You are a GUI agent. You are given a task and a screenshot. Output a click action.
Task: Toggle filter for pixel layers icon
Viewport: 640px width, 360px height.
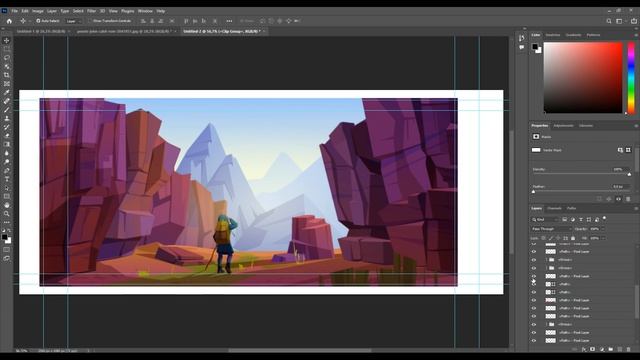pos(565,220)
